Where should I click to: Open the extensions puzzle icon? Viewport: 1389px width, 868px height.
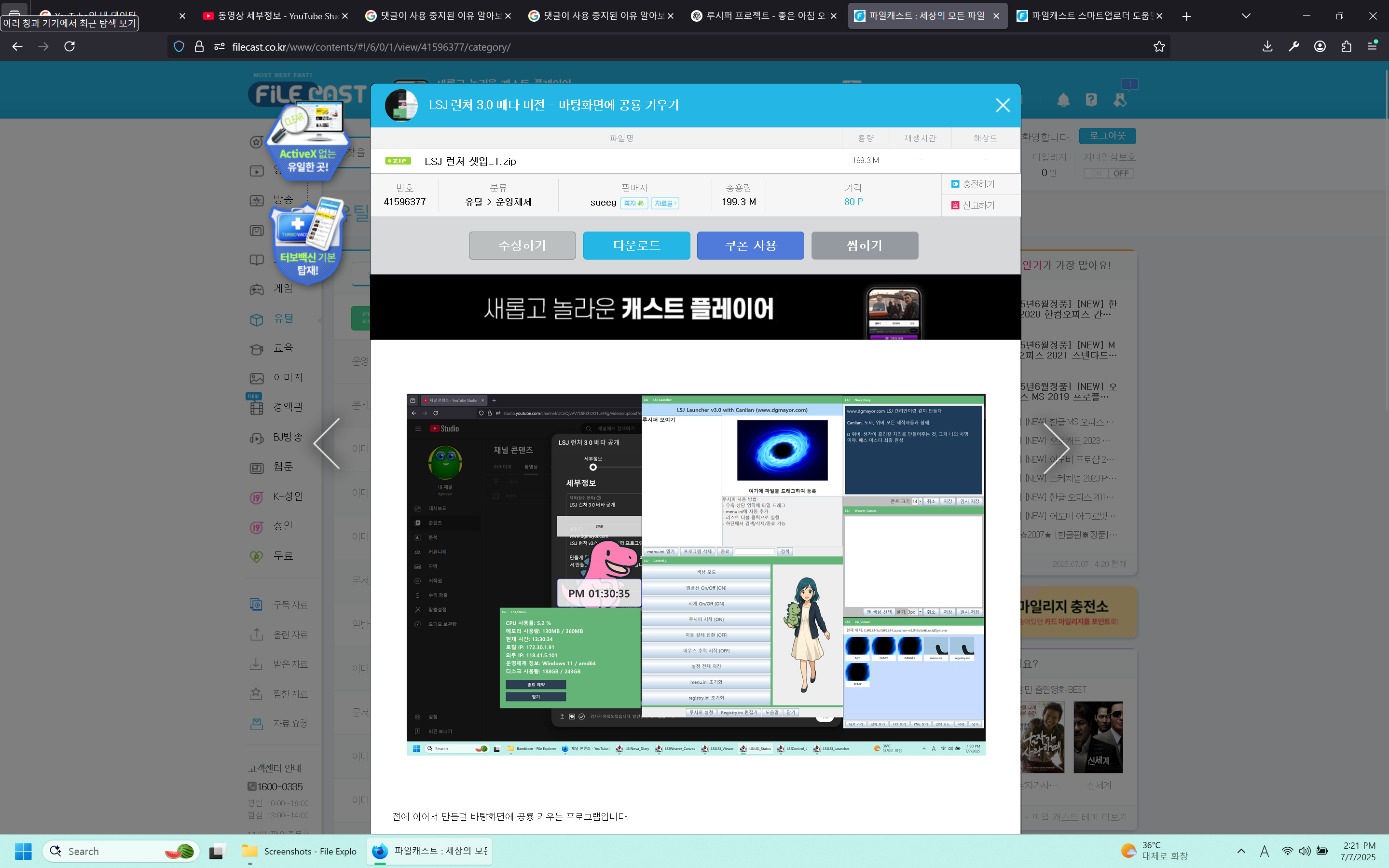pos(1346,46)
